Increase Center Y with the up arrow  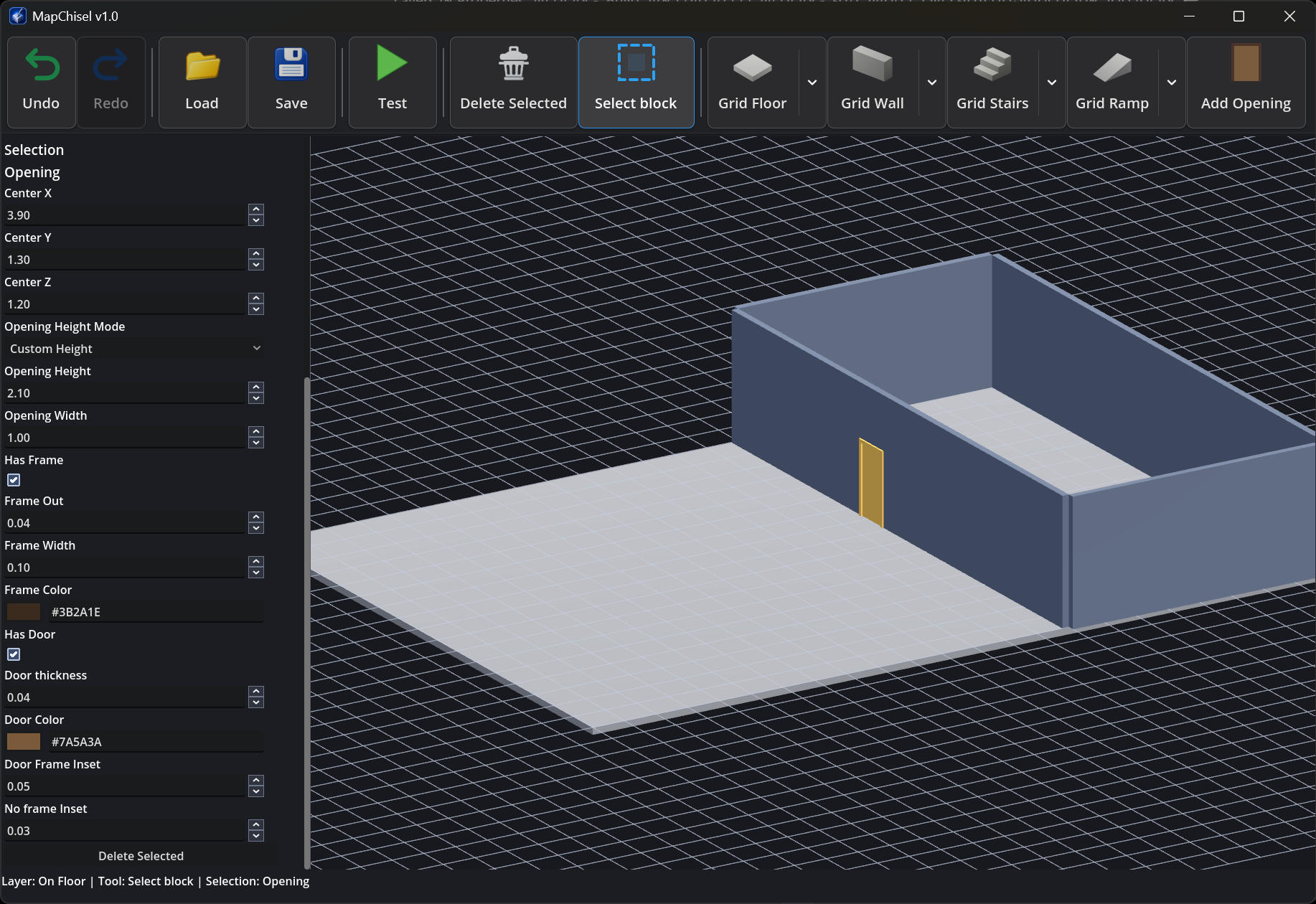256,254
